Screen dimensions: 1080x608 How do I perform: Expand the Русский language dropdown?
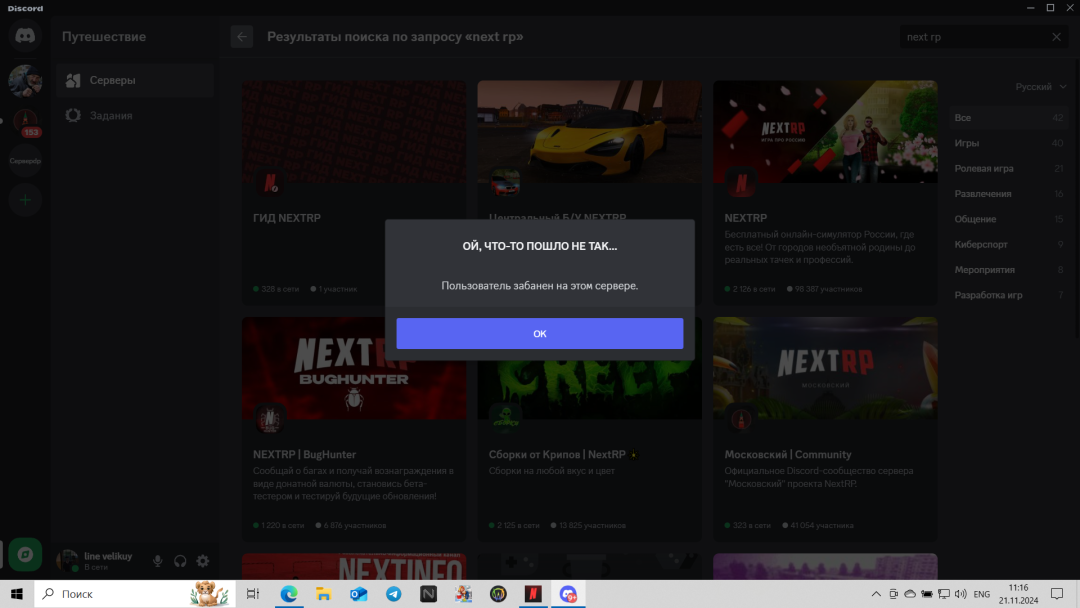[1041, 87]
